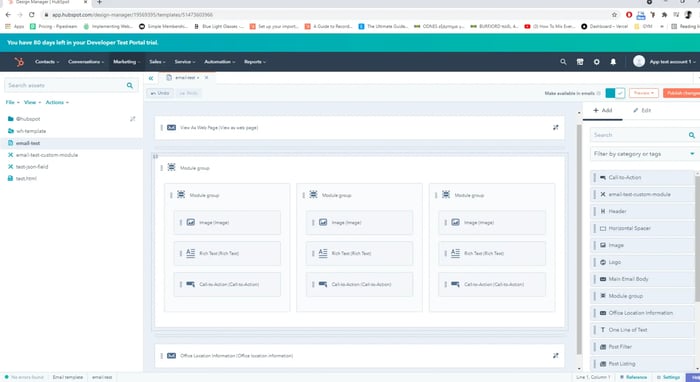Screen dimensions: 700x382
Task: Click the account avatar circle
Action: pos(639,62)
